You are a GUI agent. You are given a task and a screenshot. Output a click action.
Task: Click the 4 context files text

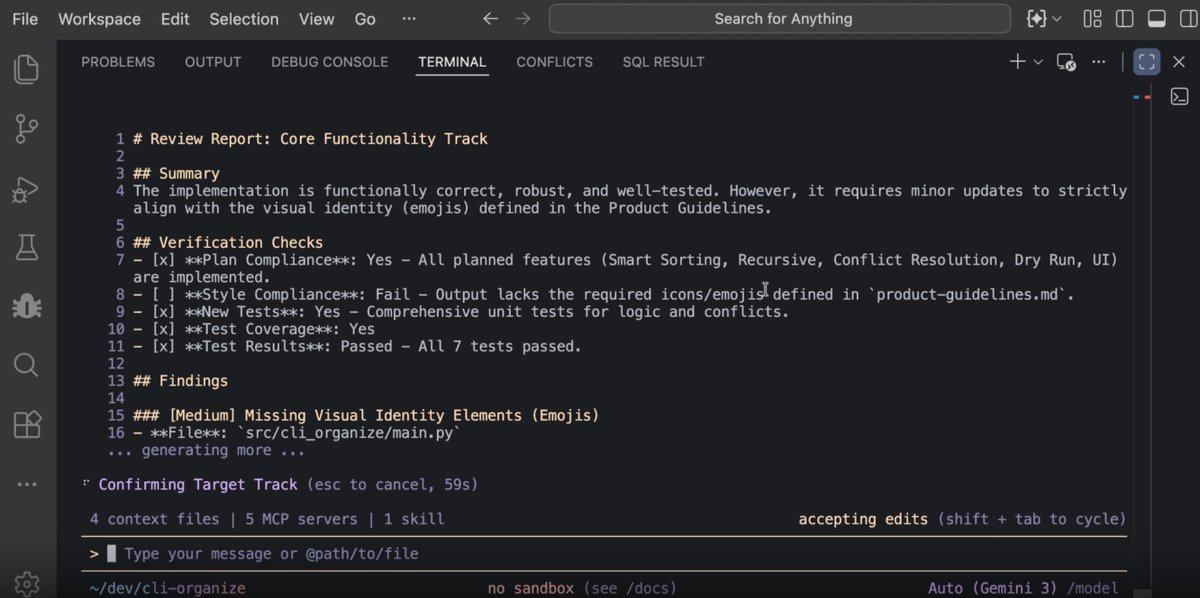pos(154,519)
